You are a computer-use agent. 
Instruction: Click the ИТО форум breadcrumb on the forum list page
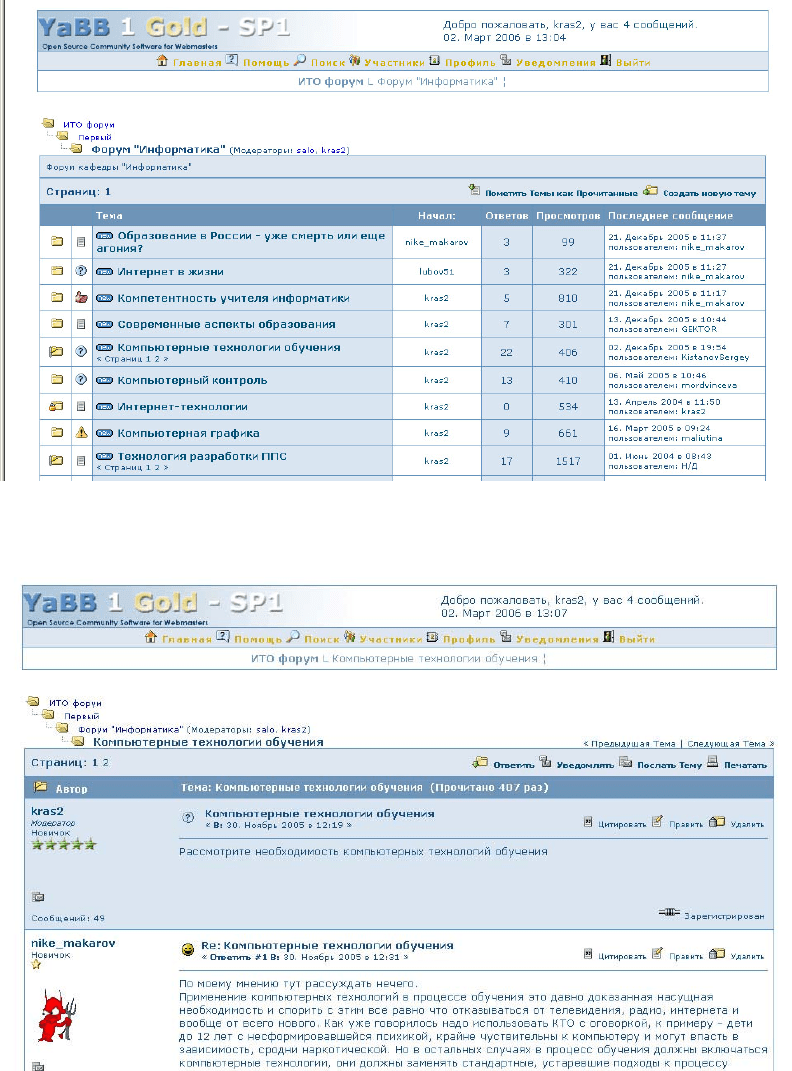coord(89,125)
